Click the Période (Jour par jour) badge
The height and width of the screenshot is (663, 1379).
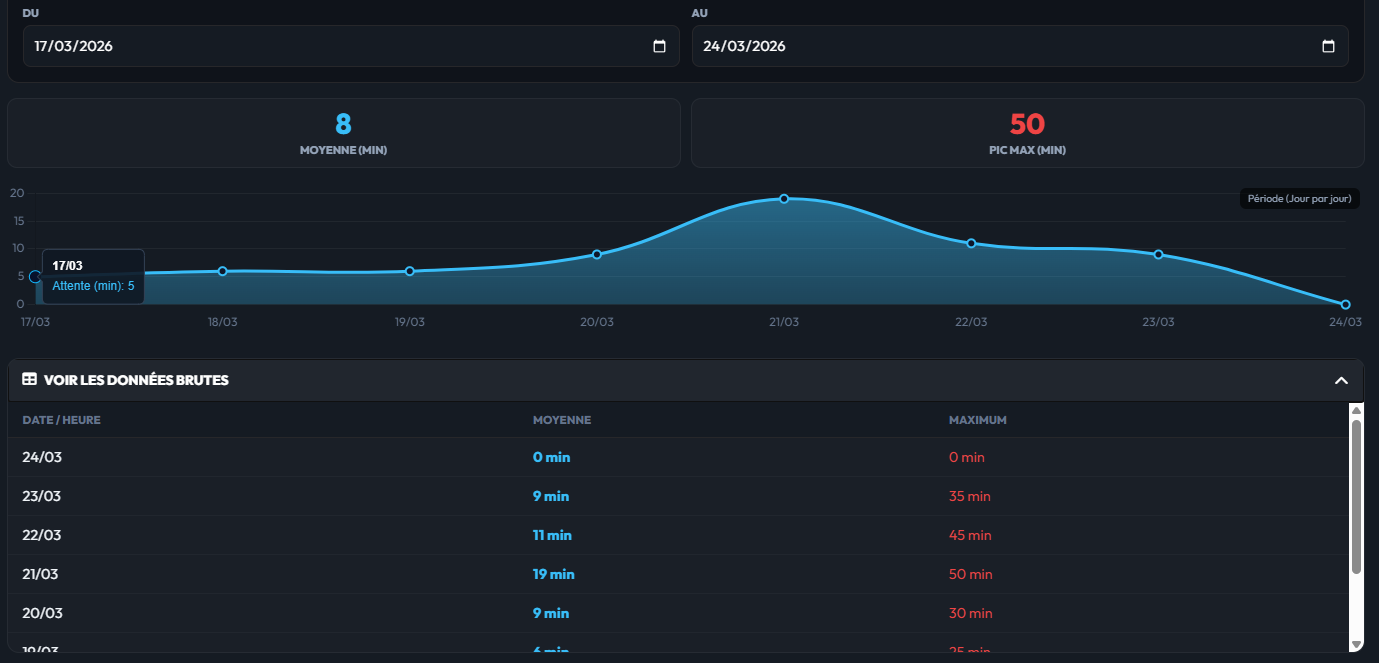(x=1299, y=199)
